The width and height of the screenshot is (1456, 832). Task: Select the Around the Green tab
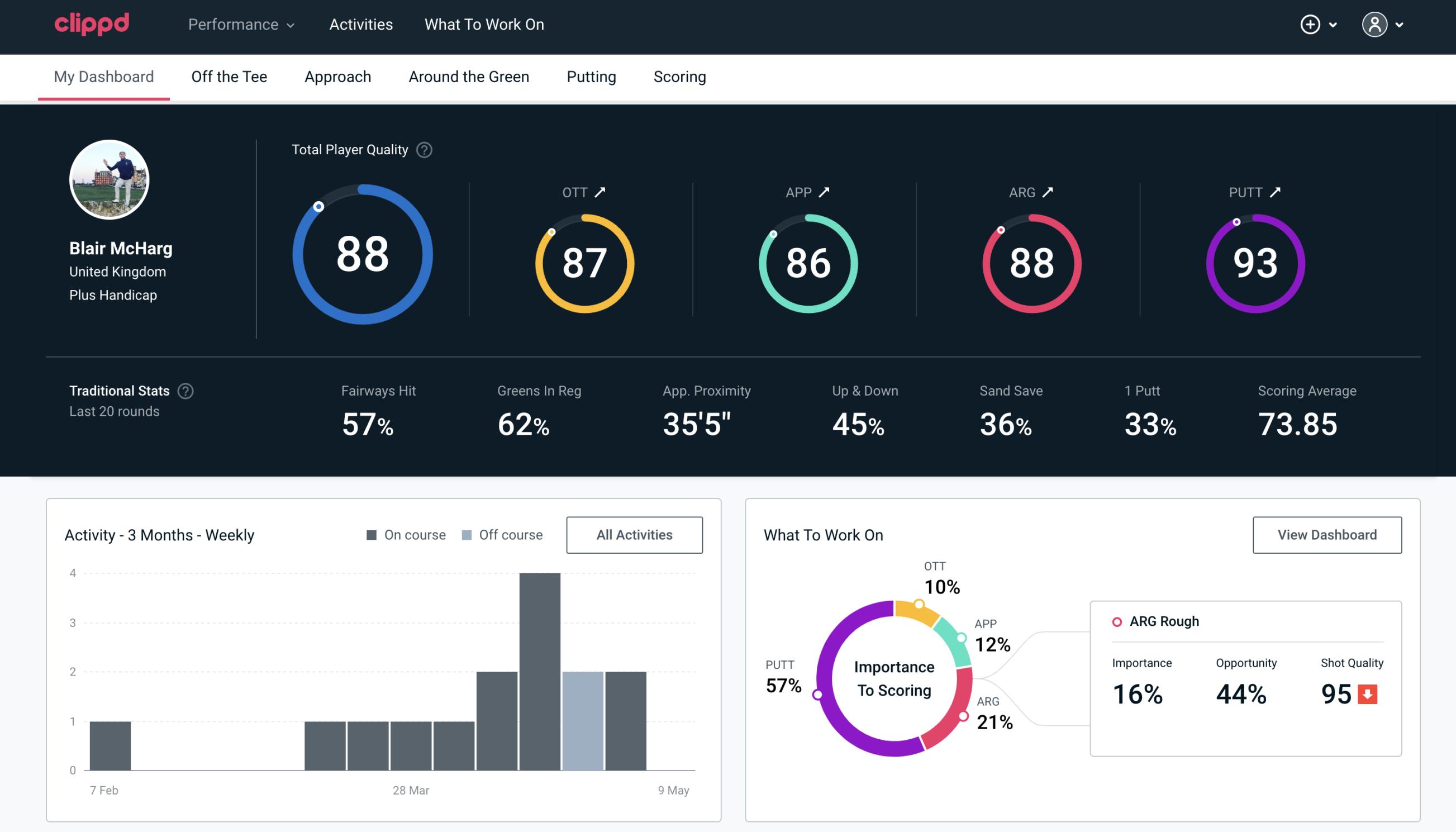pos(469,76)
